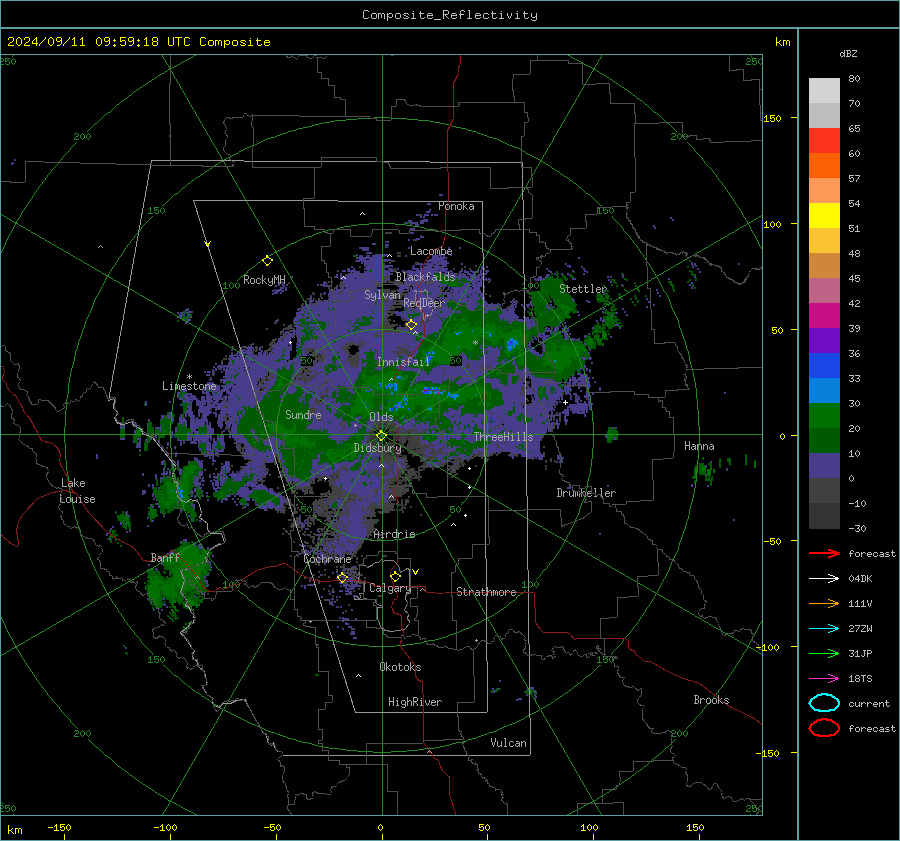Click the Airdrie city label
This screenshot has width=900, height=841.
[394, 534]
